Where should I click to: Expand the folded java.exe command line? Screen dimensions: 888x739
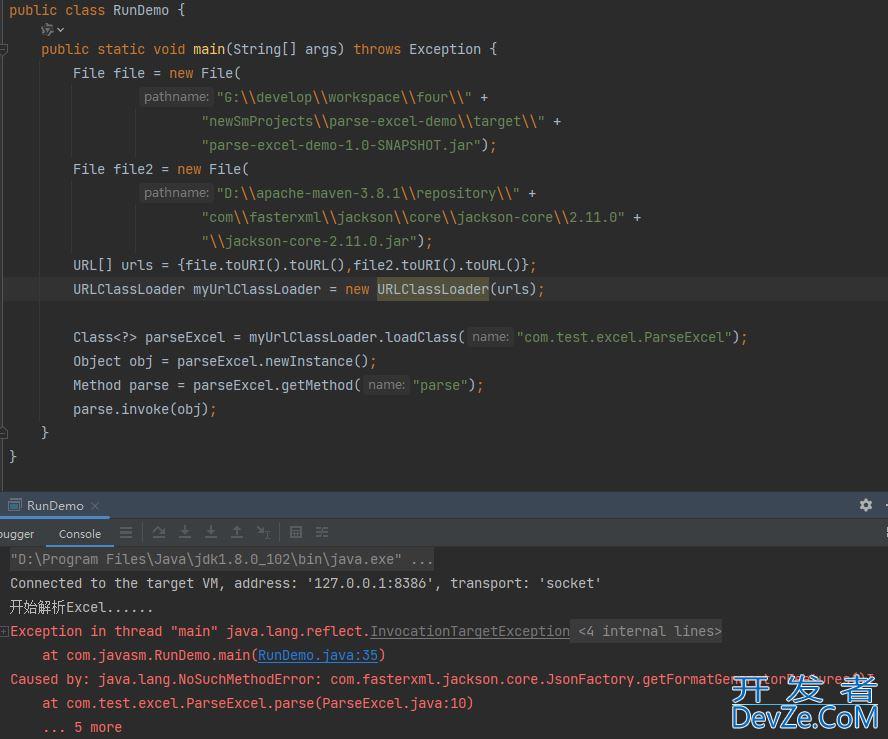pyautogui.click(x=221, y=559)
